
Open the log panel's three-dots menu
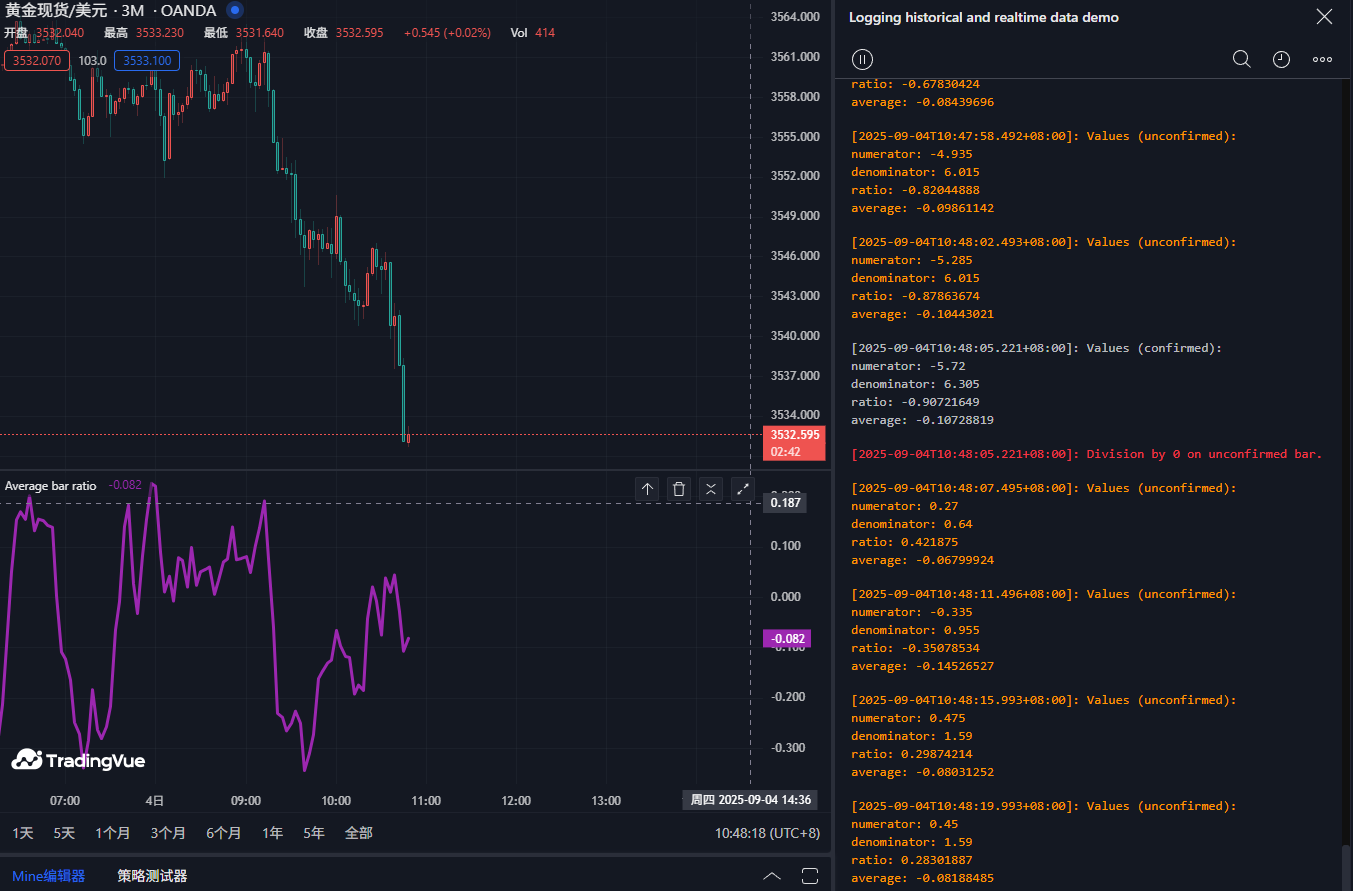click(x=1322, y=59)
